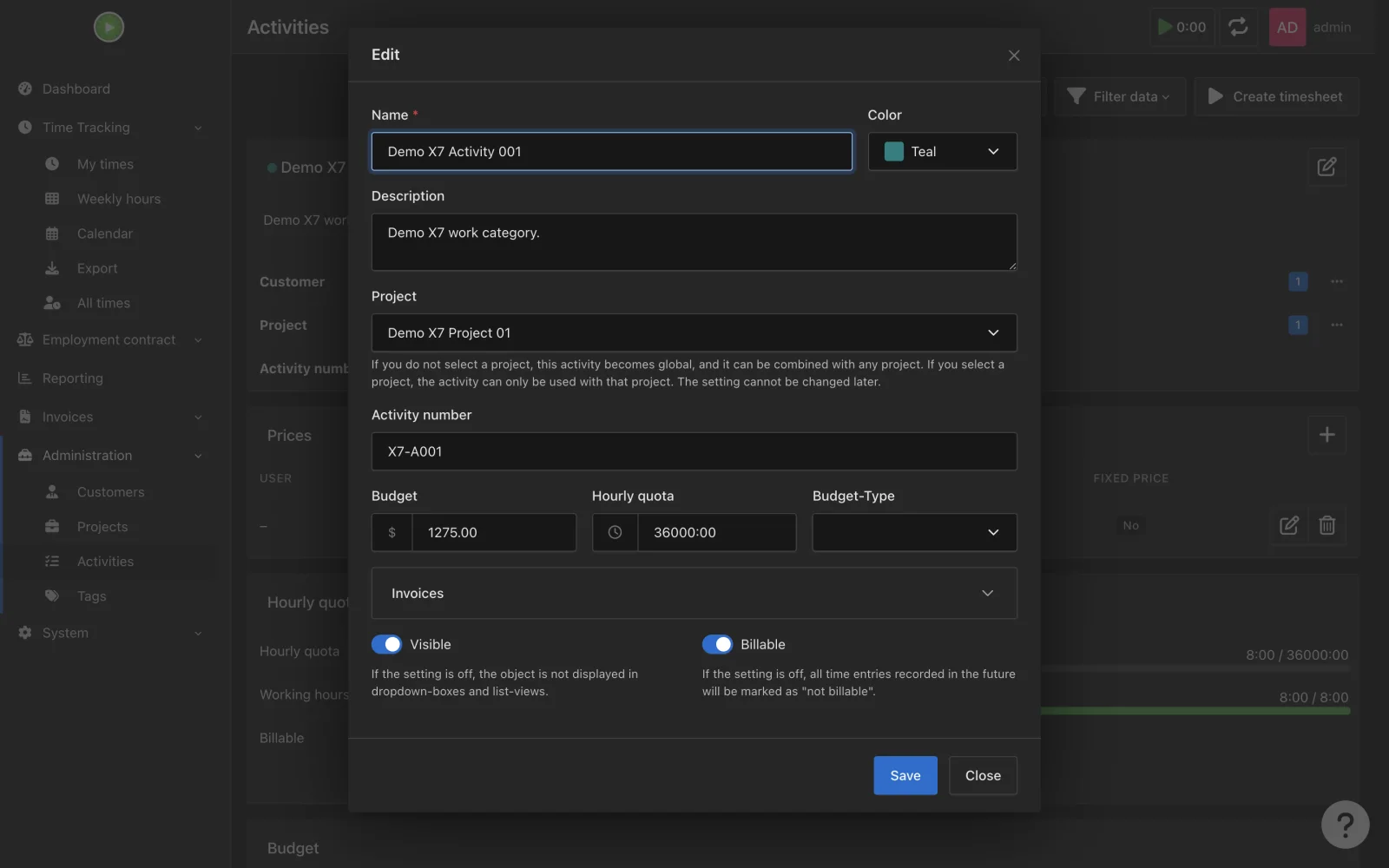Expand the Invoices section
Viewport: 1389px width, 868px height.
click(694, 593)
